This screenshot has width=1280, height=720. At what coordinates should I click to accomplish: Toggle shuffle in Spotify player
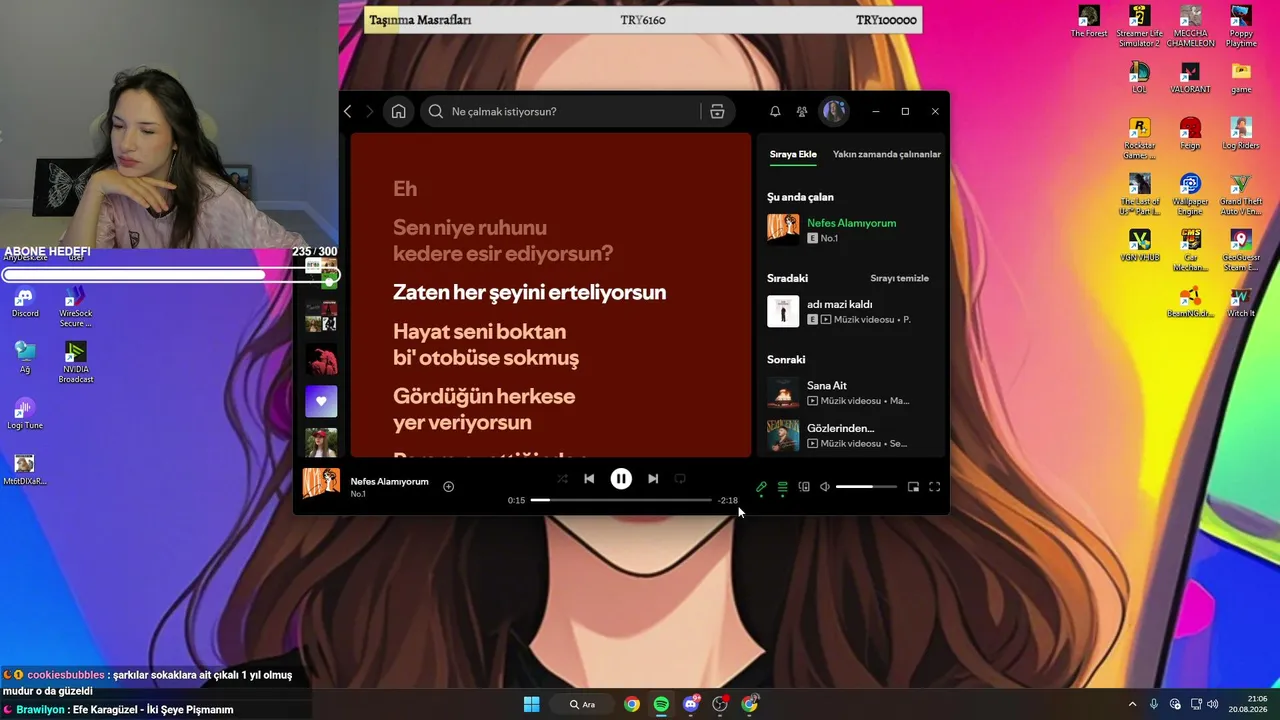(562, 479)
